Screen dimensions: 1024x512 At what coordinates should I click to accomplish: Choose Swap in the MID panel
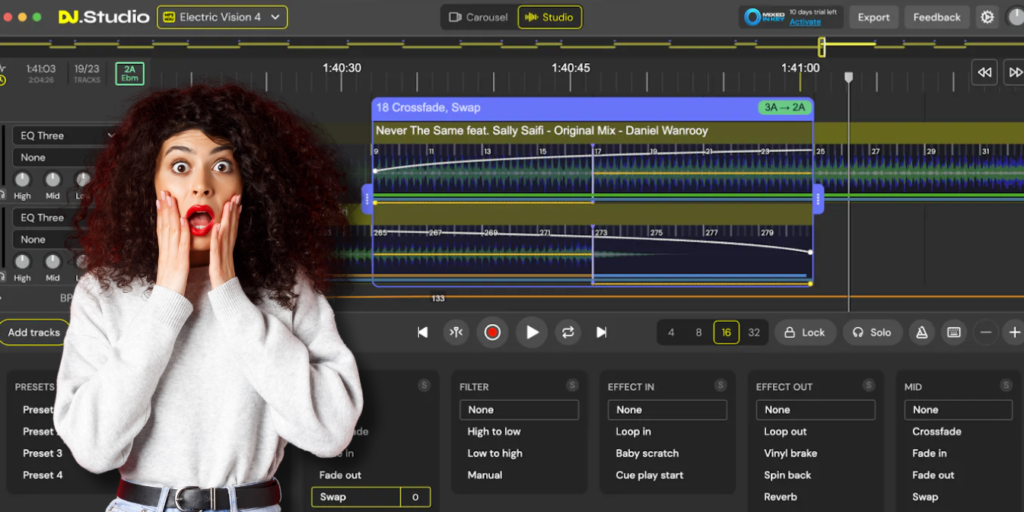(925, 497)
